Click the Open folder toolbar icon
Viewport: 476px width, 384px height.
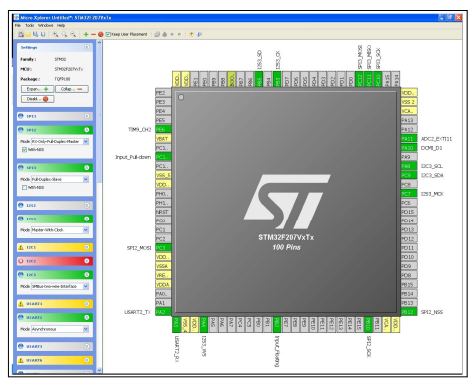coord(28,34)
